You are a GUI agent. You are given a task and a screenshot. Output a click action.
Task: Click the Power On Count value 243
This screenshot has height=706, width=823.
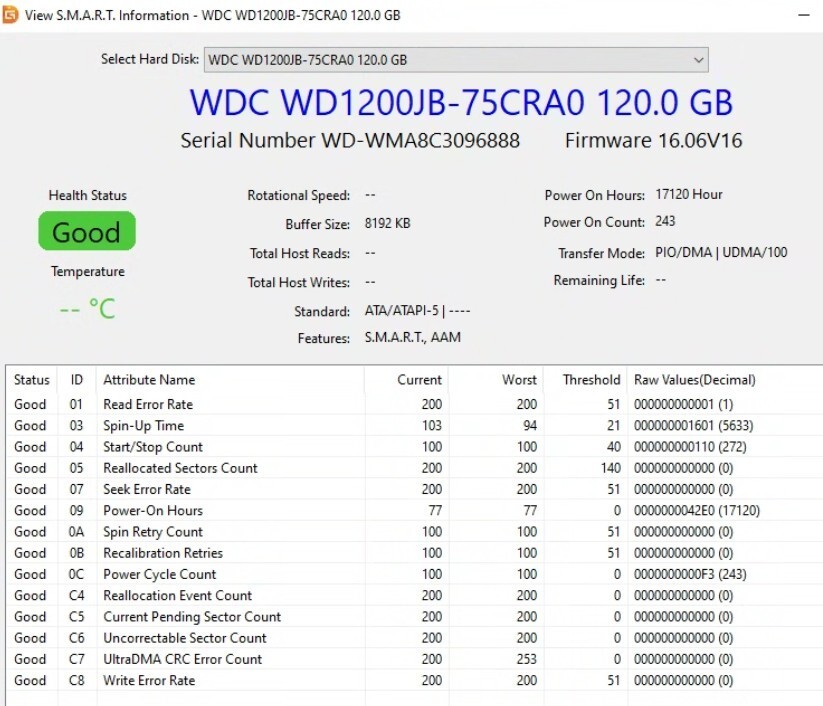[665, 221]
